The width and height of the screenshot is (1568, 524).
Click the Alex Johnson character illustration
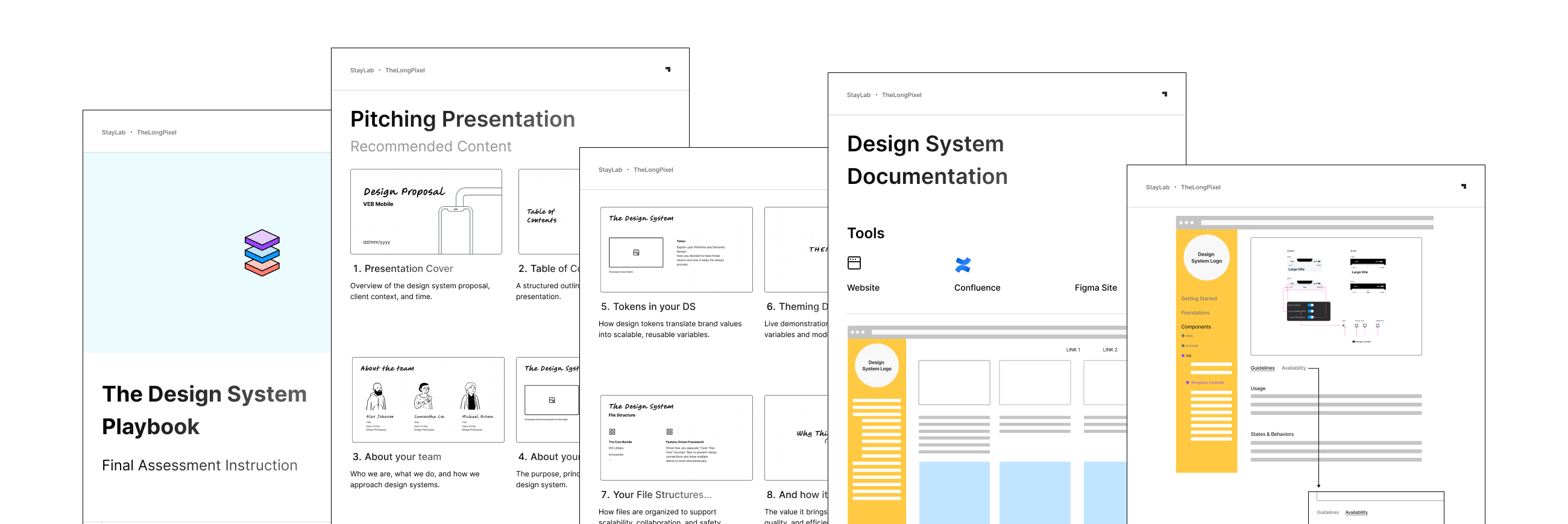pyautogui.click(x=377, y=397)
